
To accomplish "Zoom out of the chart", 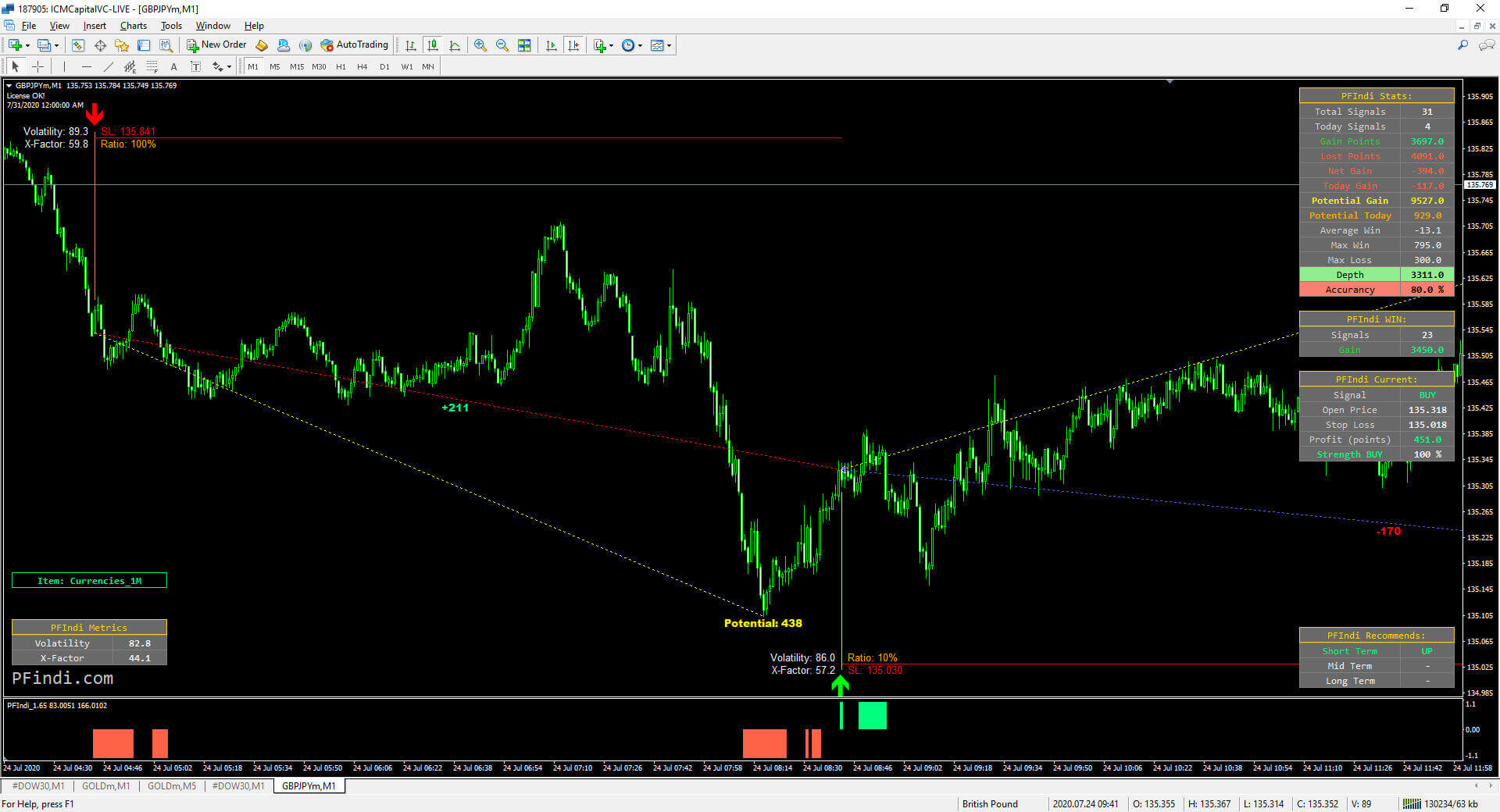I will 502,46.
